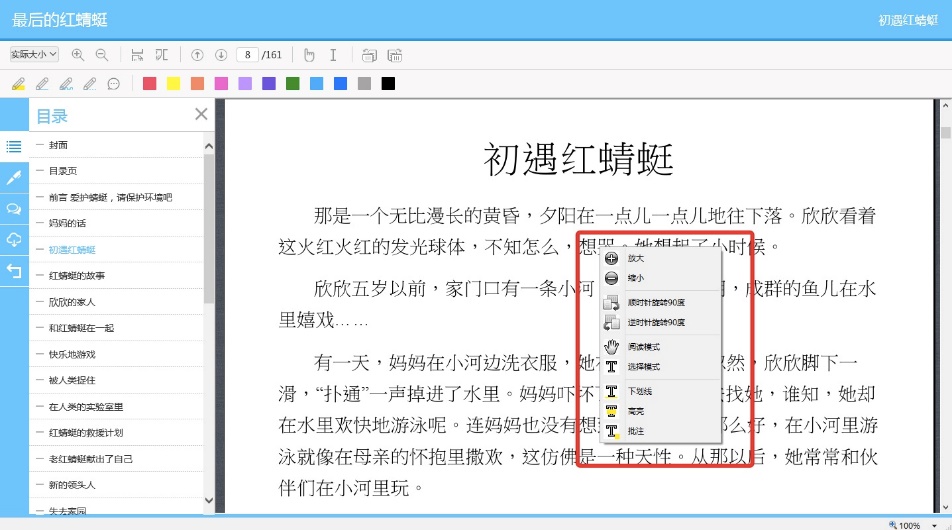Image resolution: width=952 pixels, height=530 pixels.
Task: Select the fit-height page layout icon
Action: (162, 55)
